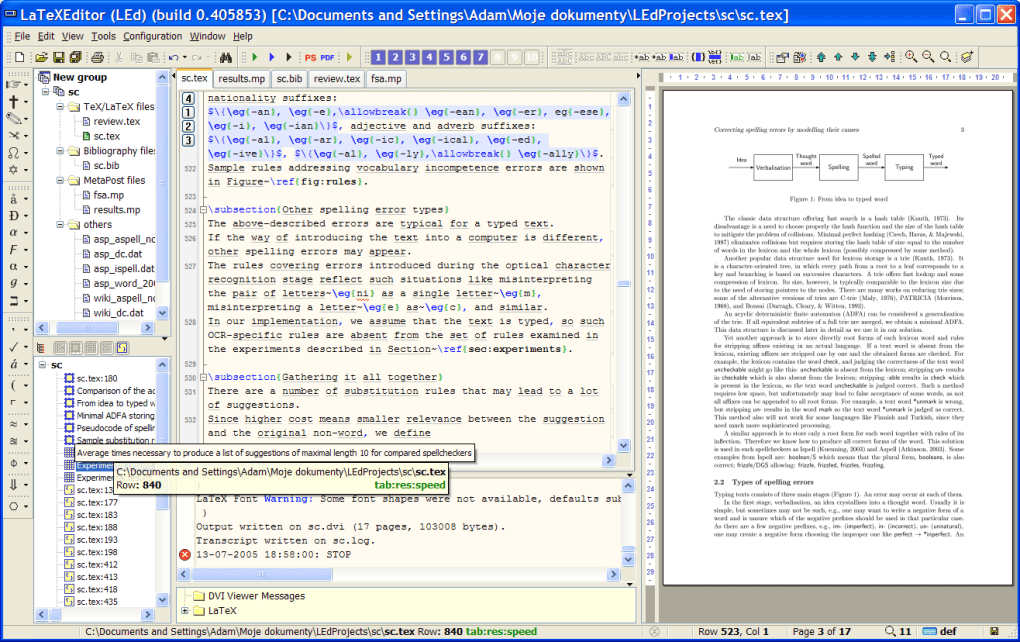Viewport: 1020px width, 642px height.
Task: Zoom in with the plus magnifier icon
Action: (x=911, y=57)
